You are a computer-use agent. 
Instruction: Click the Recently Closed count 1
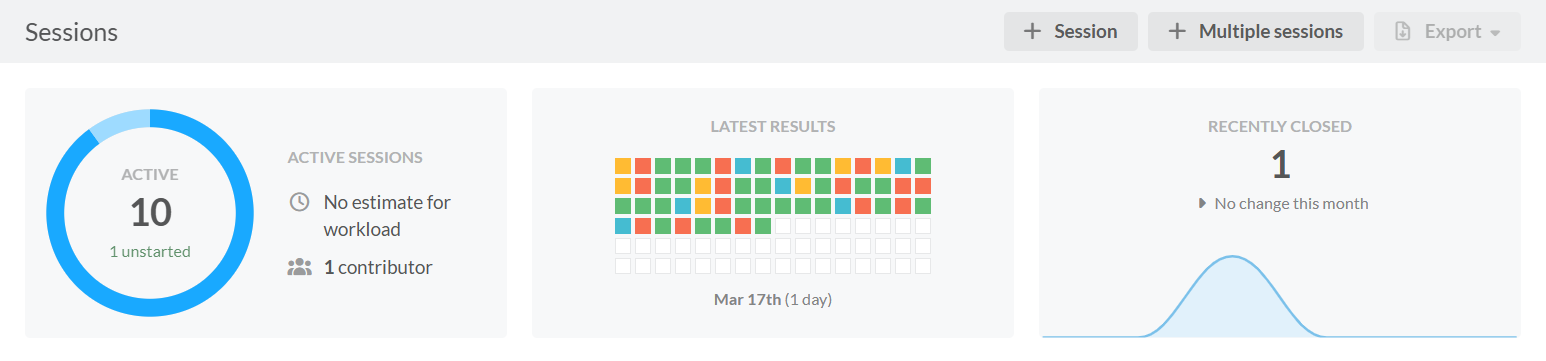(x=1280, y=163)
